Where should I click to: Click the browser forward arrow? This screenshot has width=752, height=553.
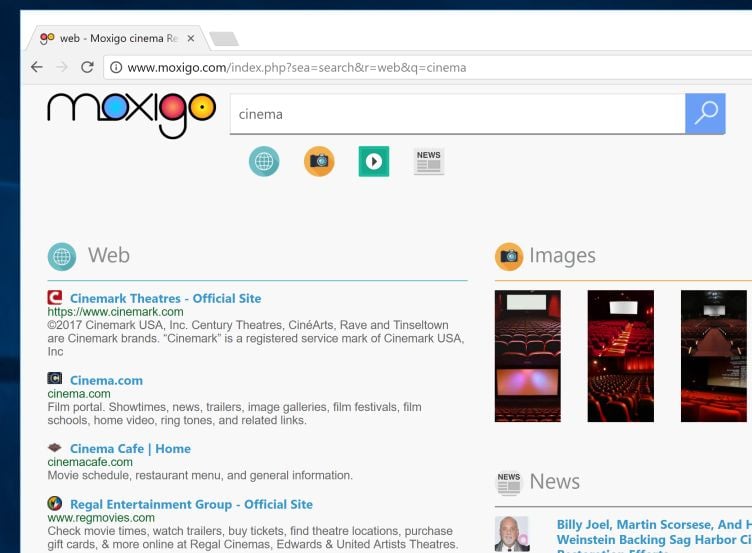[x=62, y=67]
